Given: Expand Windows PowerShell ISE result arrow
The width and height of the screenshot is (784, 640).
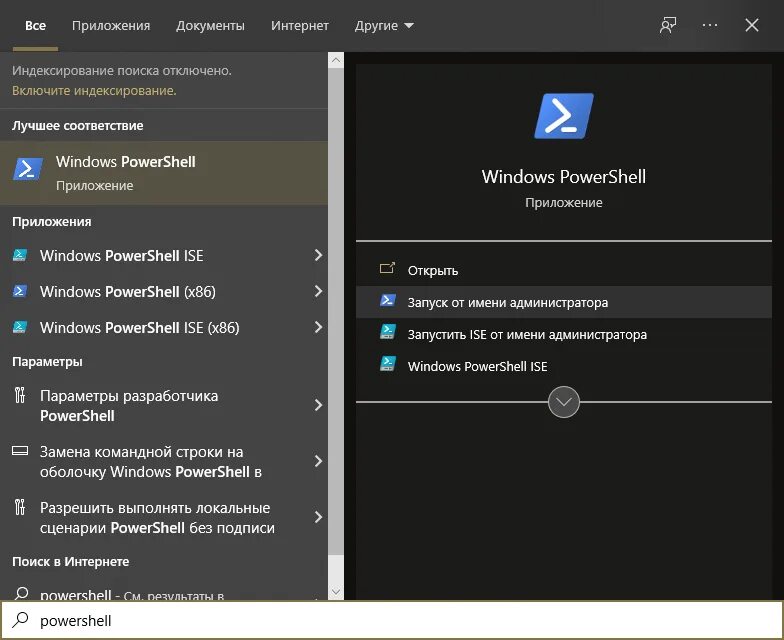Looking at the screenshot, I should (x=318, y=256).
